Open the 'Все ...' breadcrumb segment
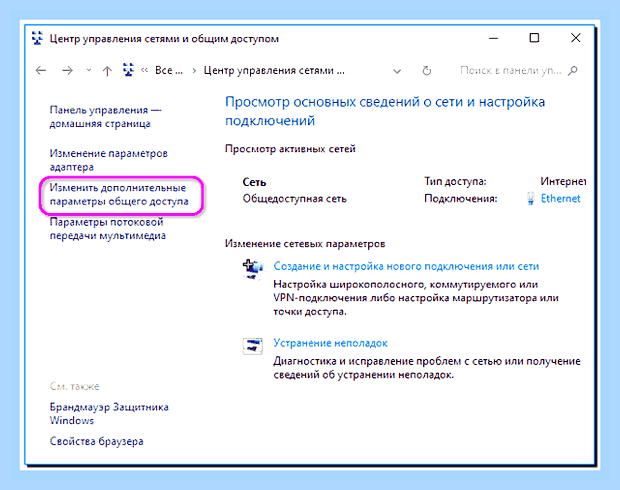The height and width of the screenshot is (490, 620). coord(169,70)
